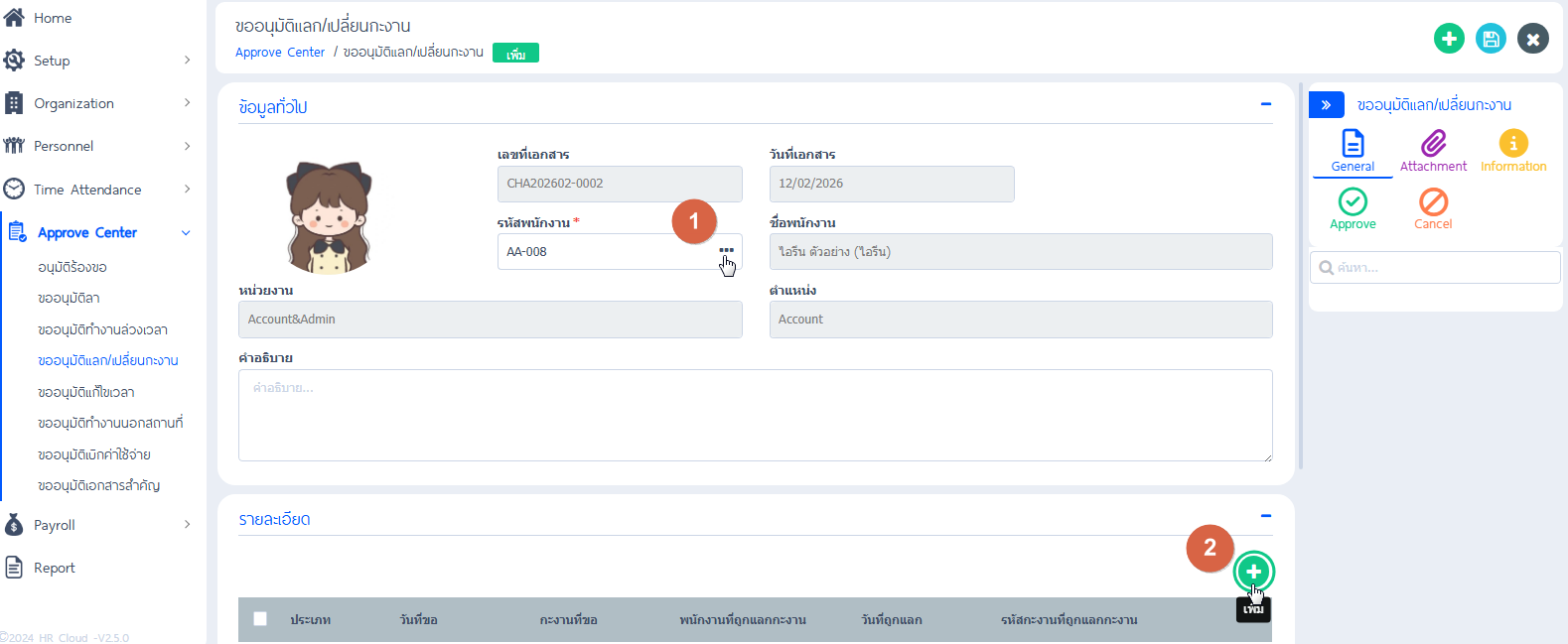Select the General tab
This screenshot has height=644, width=1568.
[1353, 151]
